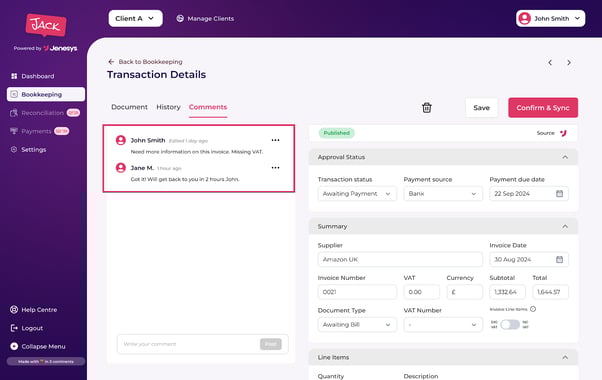602x380 pixels.
Task: Toggle the Exc/Inc VAT switch
Action: 510,325
